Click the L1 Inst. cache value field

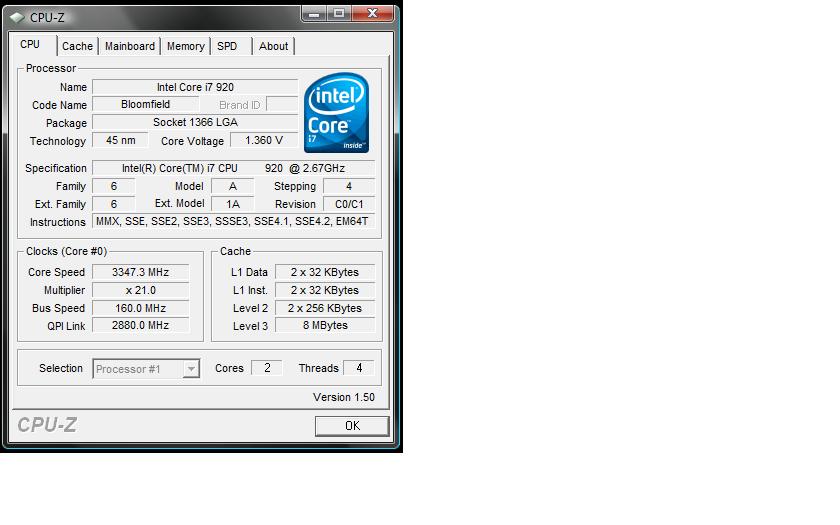[x=325, y=290]
